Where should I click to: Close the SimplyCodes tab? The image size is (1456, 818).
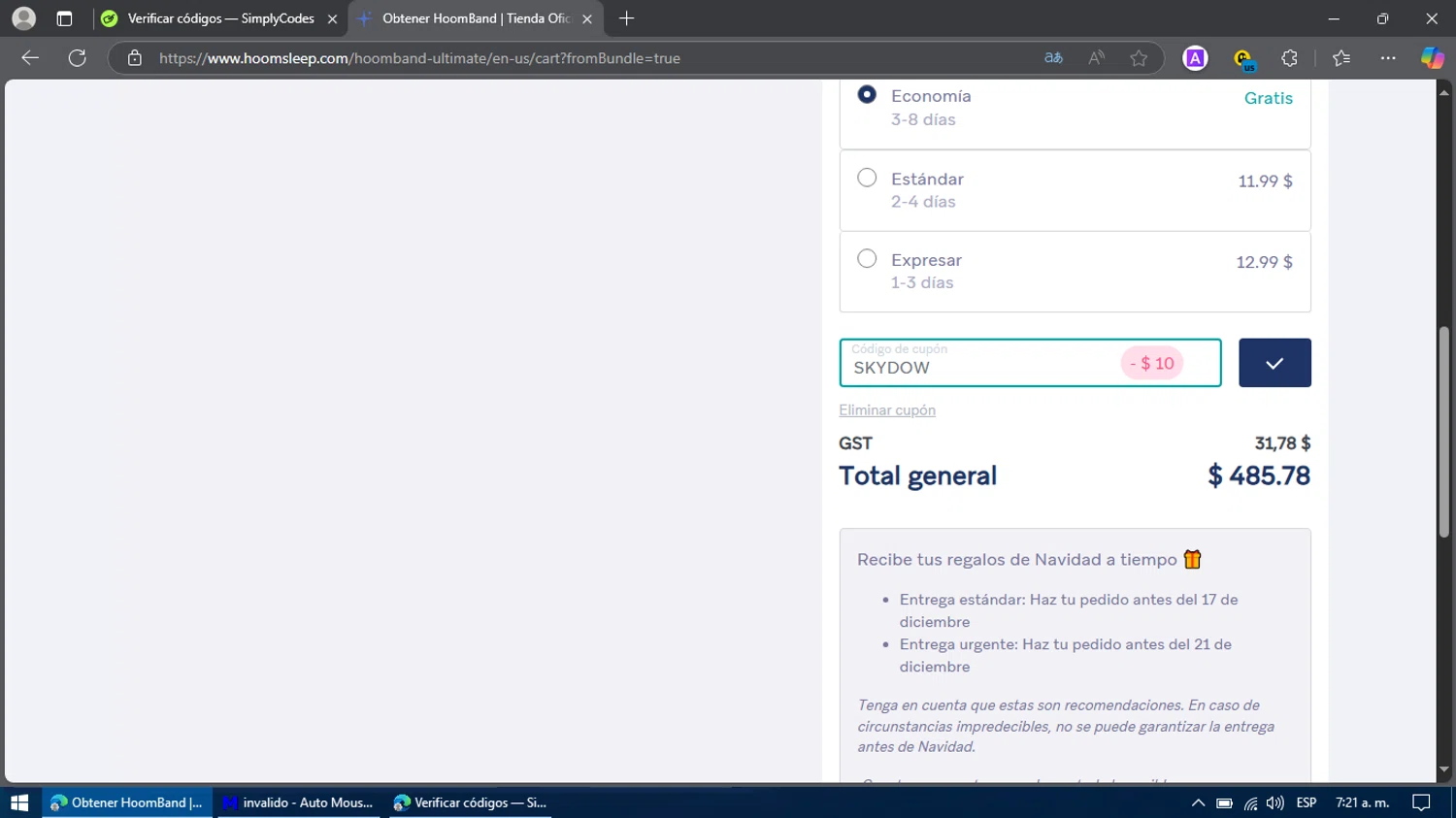[332, 18]
